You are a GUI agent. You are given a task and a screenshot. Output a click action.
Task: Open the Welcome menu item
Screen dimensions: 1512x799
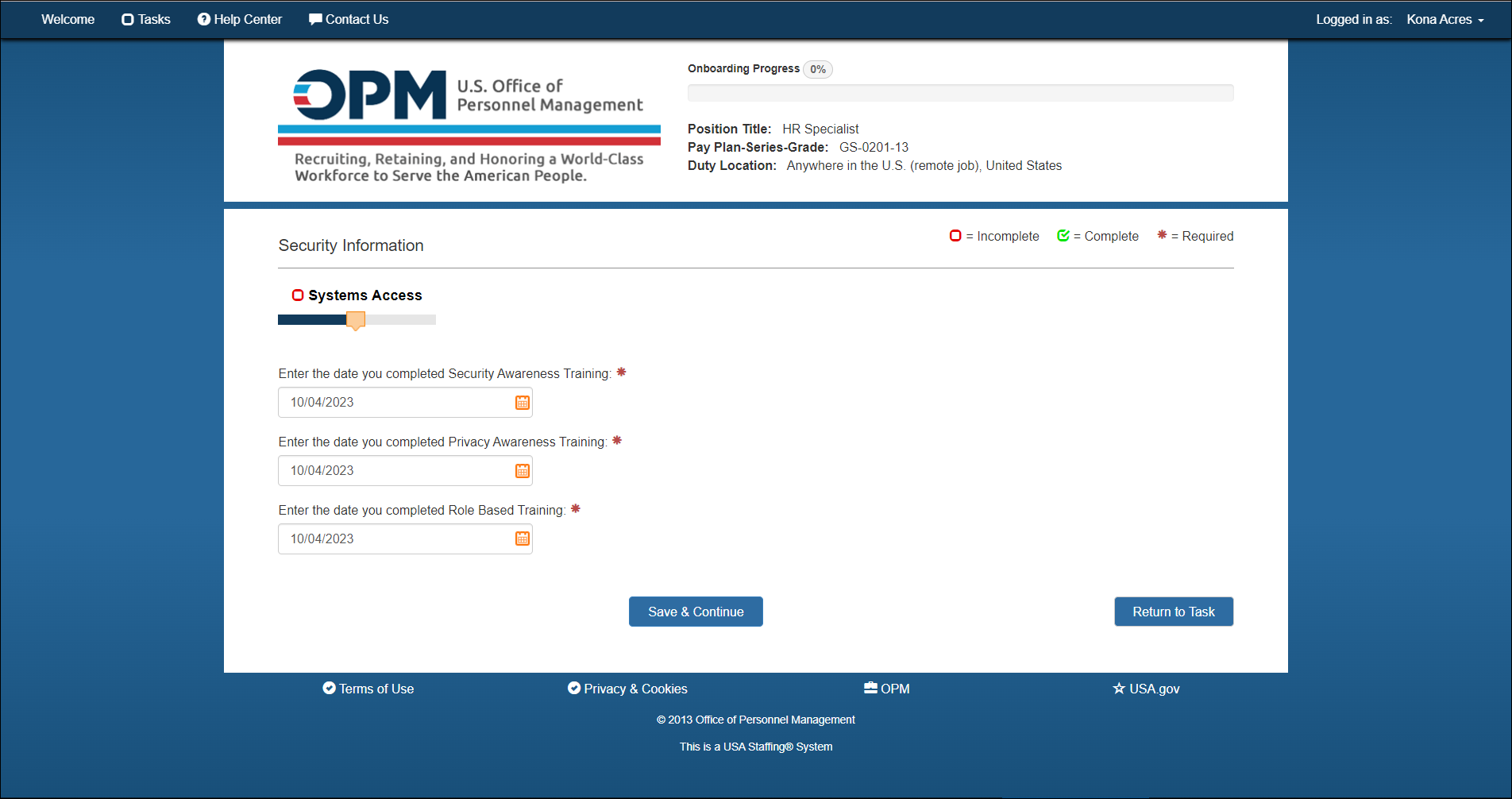(x=68, y=20)
